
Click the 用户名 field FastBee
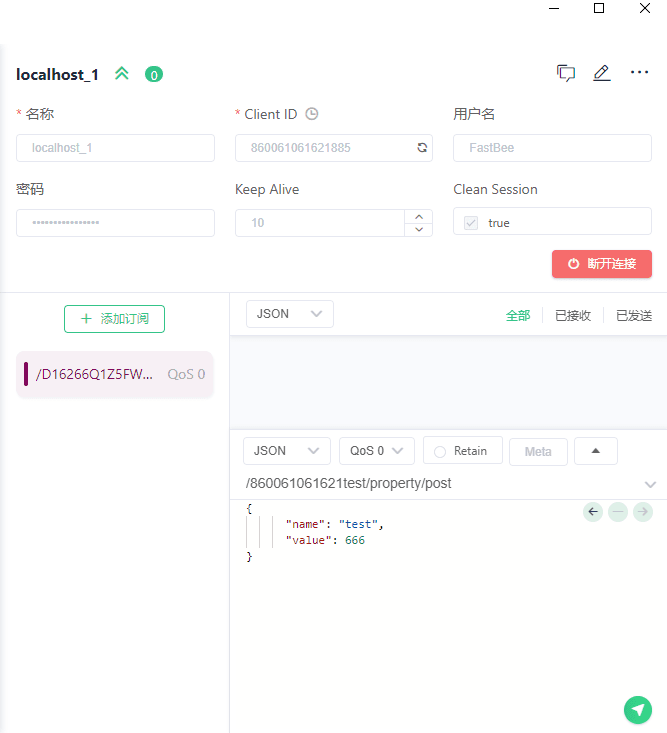(552, 148)
